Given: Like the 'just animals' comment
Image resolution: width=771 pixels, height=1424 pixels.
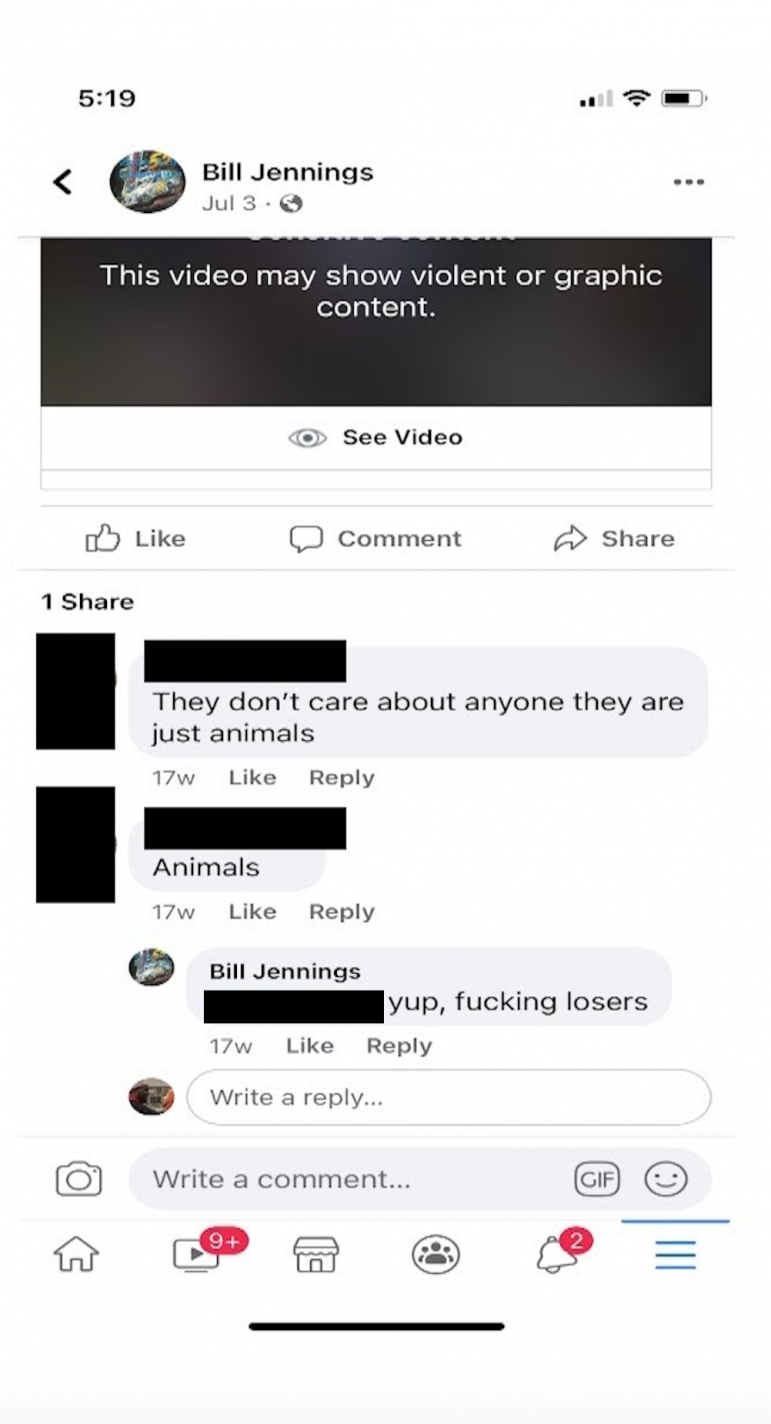Looking at the screenshot, I should pyautogui.click(x=252, y=777).
